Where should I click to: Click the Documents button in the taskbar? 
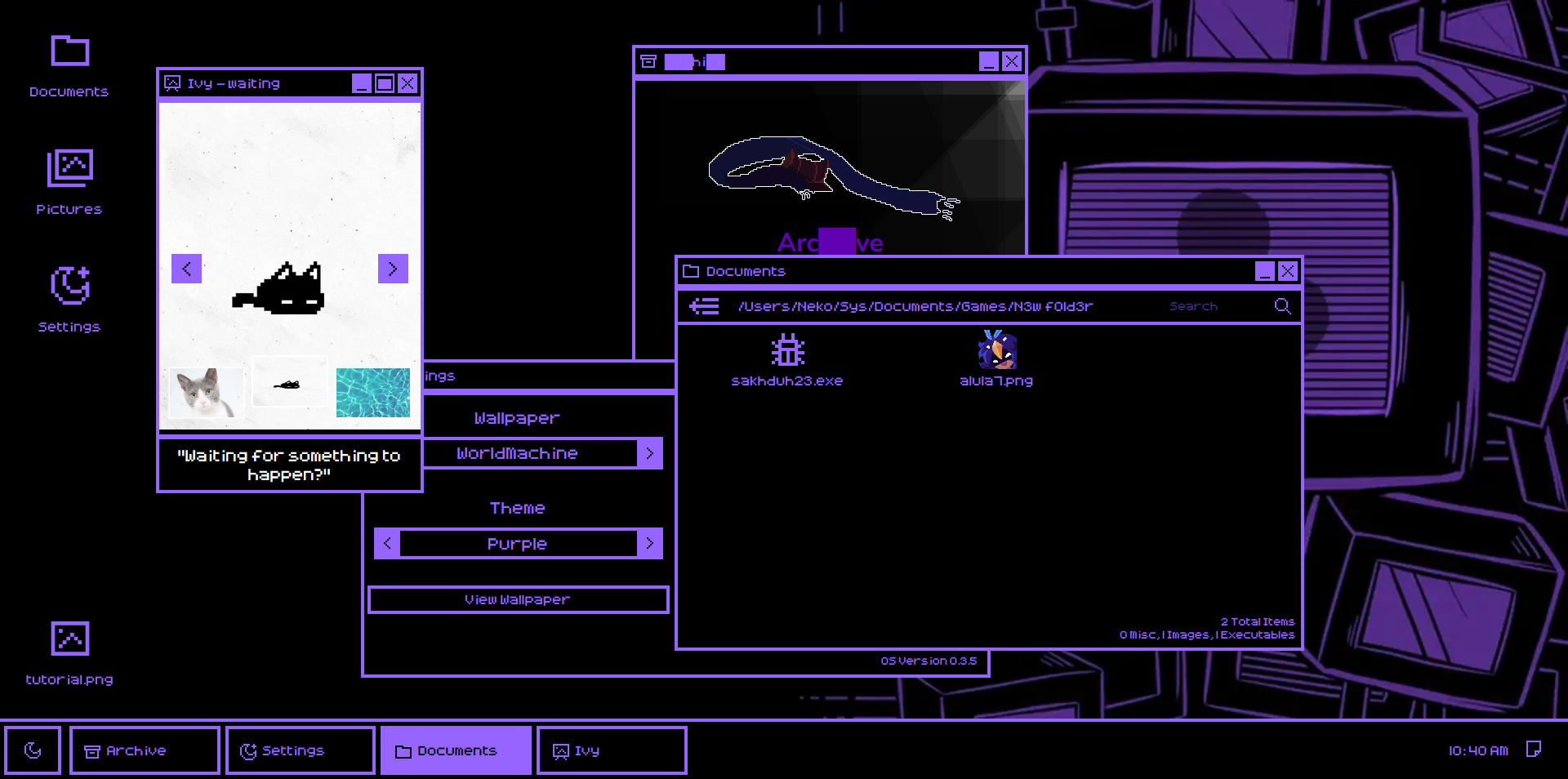456,750
